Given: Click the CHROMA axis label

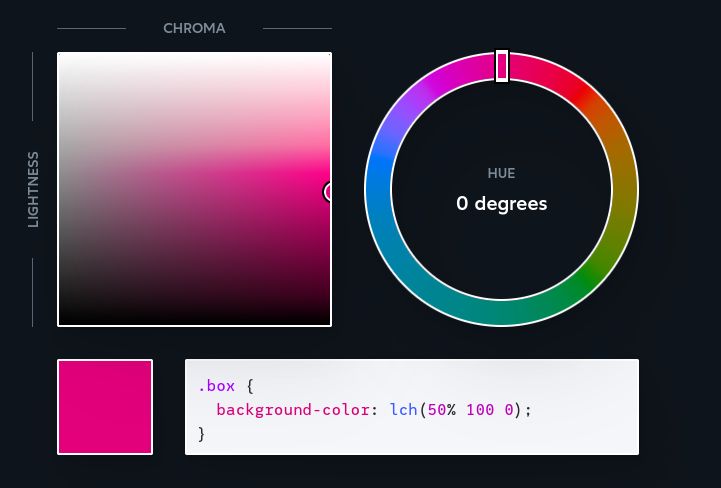Looking at the screenshot, I should [x=194, y=29].
